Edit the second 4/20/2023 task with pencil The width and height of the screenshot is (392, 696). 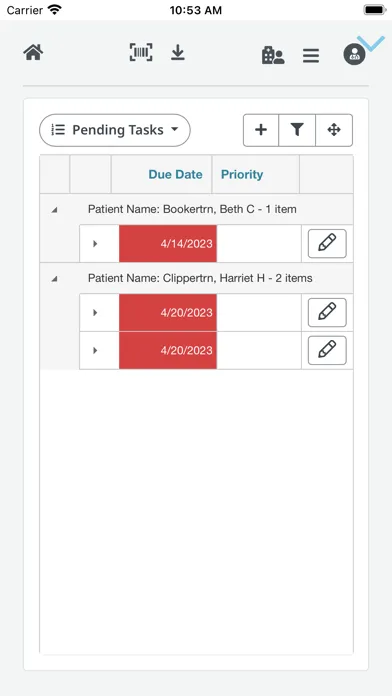(x=327, y=350)
